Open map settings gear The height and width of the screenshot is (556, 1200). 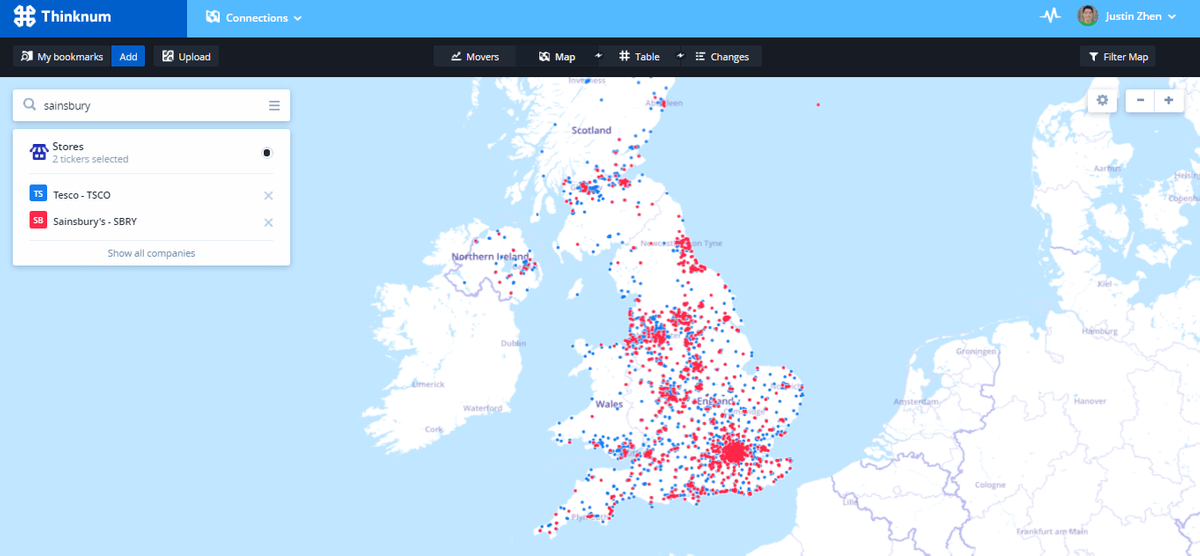pos(1102,100)
